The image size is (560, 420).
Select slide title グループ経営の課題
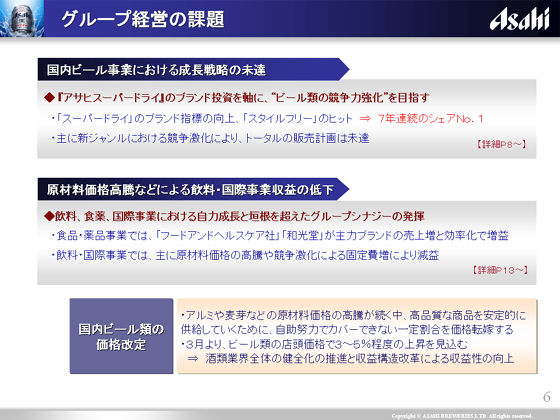[x=142, y=19]
